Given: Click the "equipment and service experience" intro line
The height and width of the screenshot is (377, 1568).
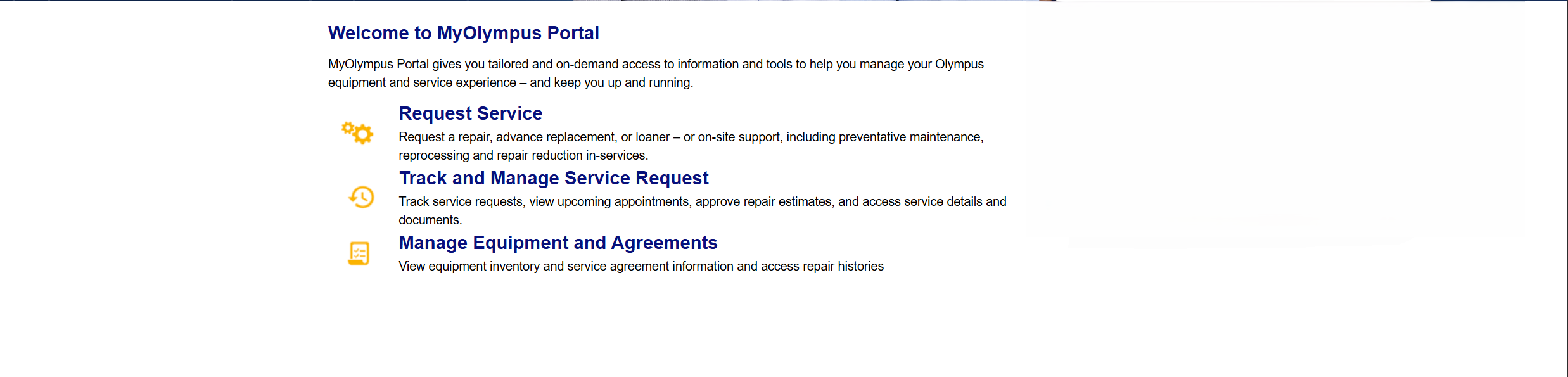Looking at the screenshot, I should 510,82.
